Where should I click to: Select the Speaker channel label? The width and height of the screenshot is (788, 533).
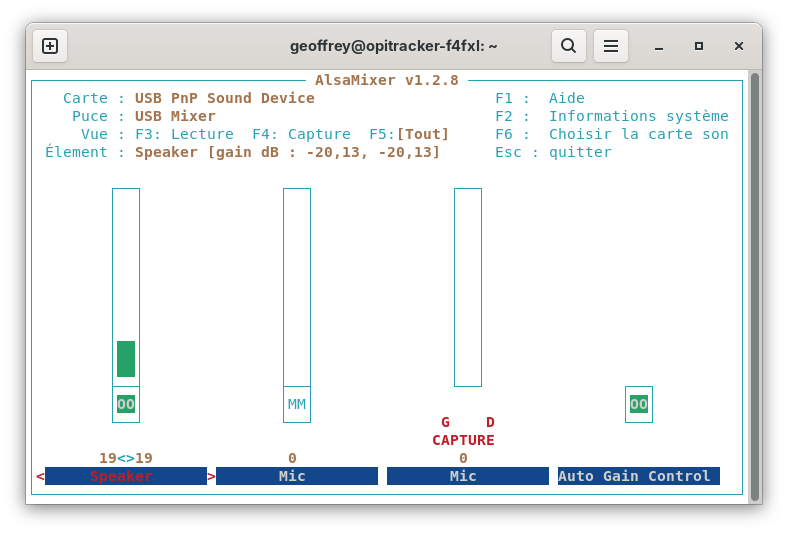126,476
